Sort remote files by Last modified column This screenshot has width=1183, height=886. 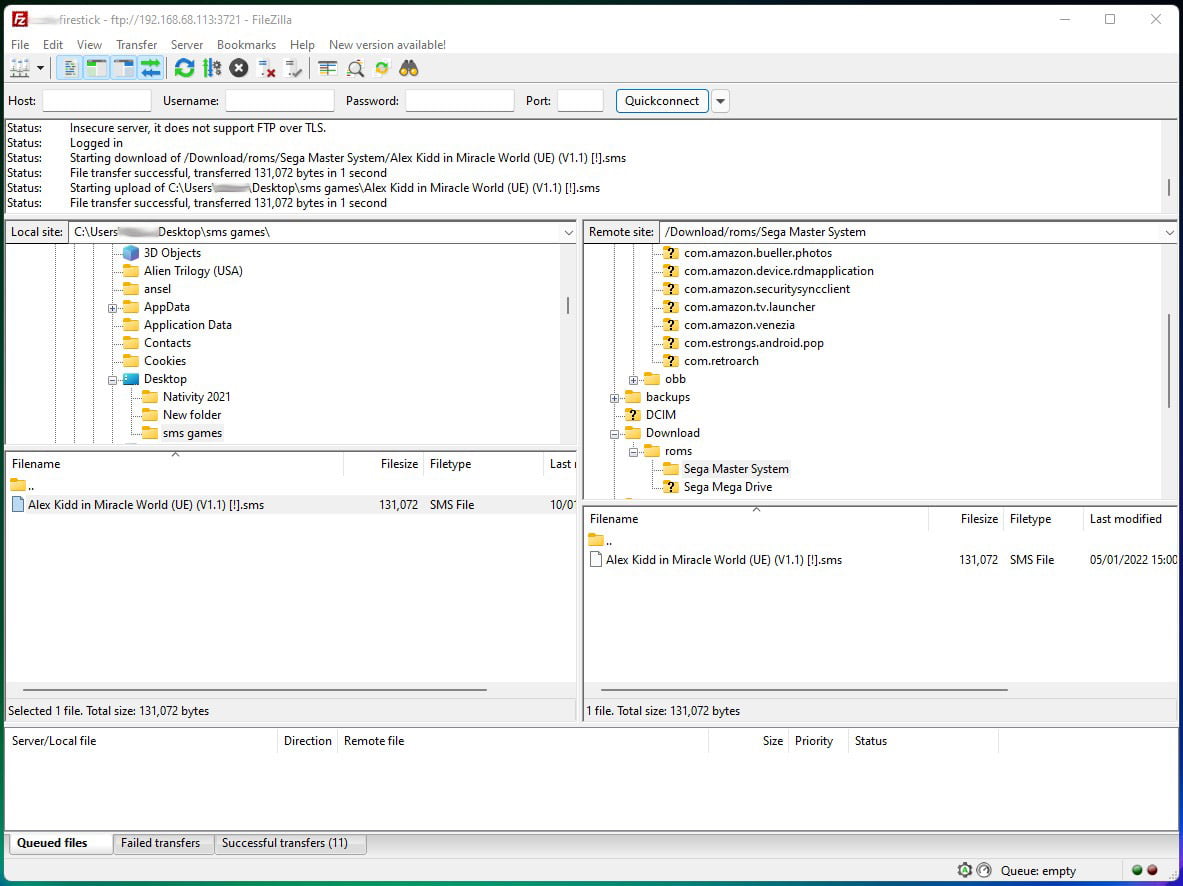(1129, 519)
